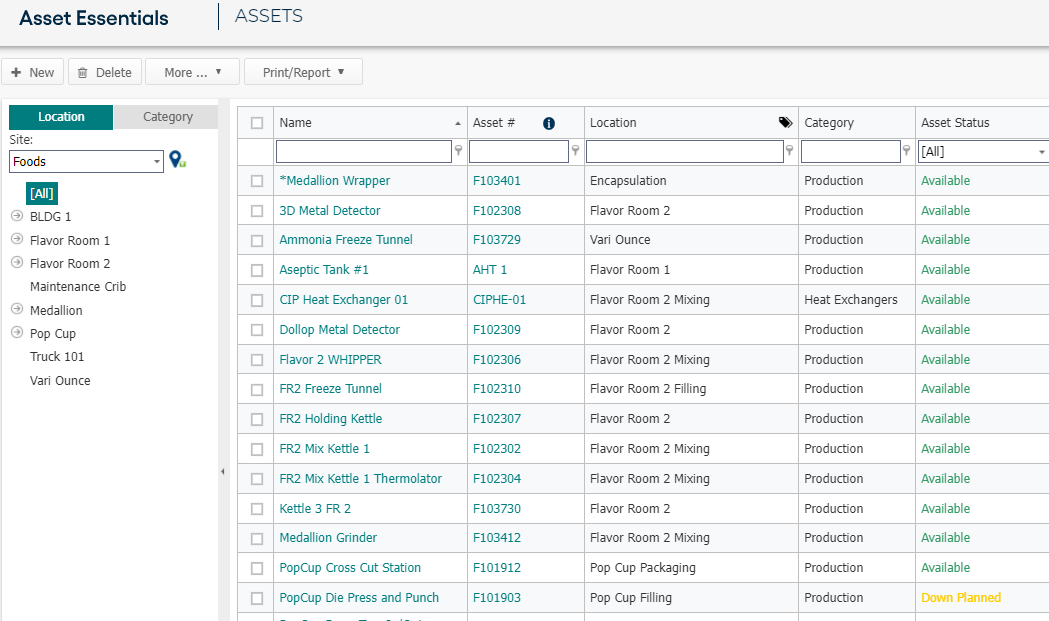The width and height of the screenshot is (1049, 621).
Task: Open the Asset Status [All] filter dropdown
Action: point(983,151)
